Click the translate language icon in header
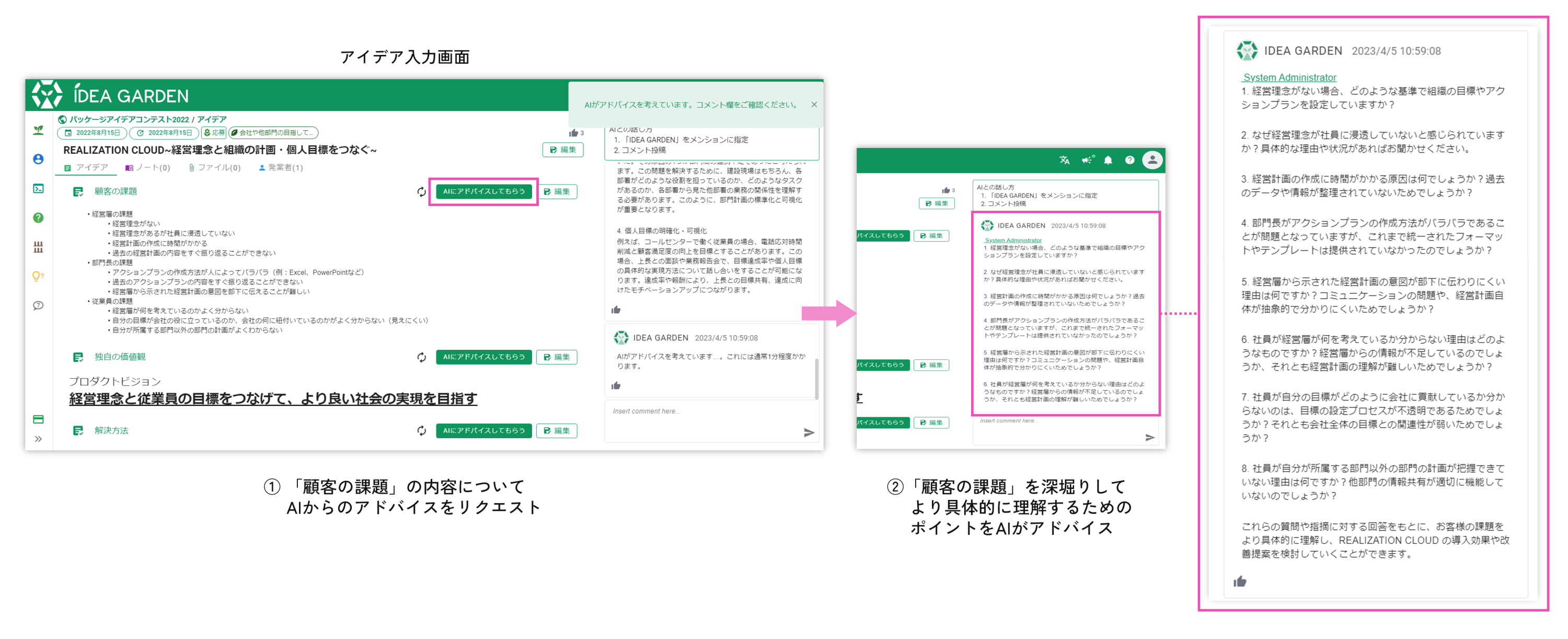This screenshot has width=1568, height=639. tap(1064, 160)
